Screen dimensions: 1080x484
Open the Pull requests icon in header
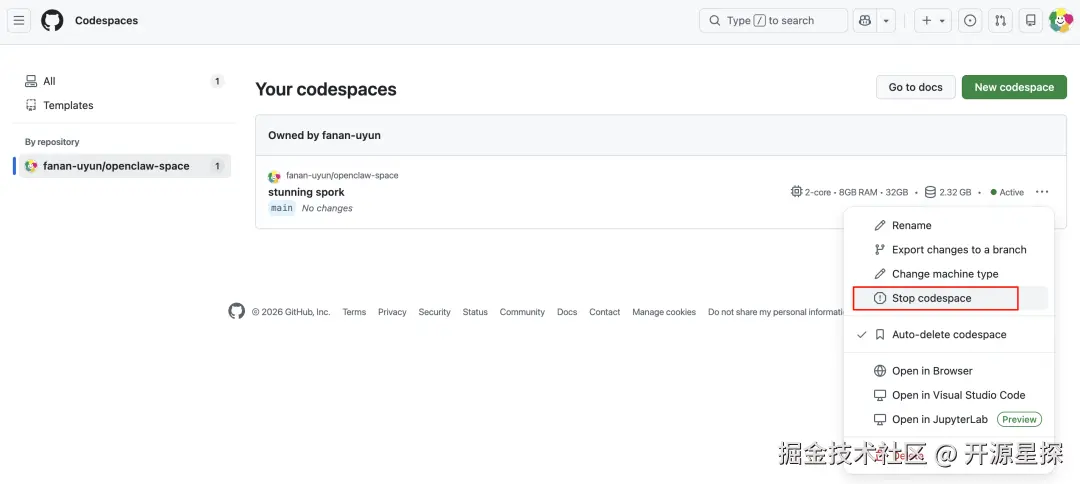999,20
